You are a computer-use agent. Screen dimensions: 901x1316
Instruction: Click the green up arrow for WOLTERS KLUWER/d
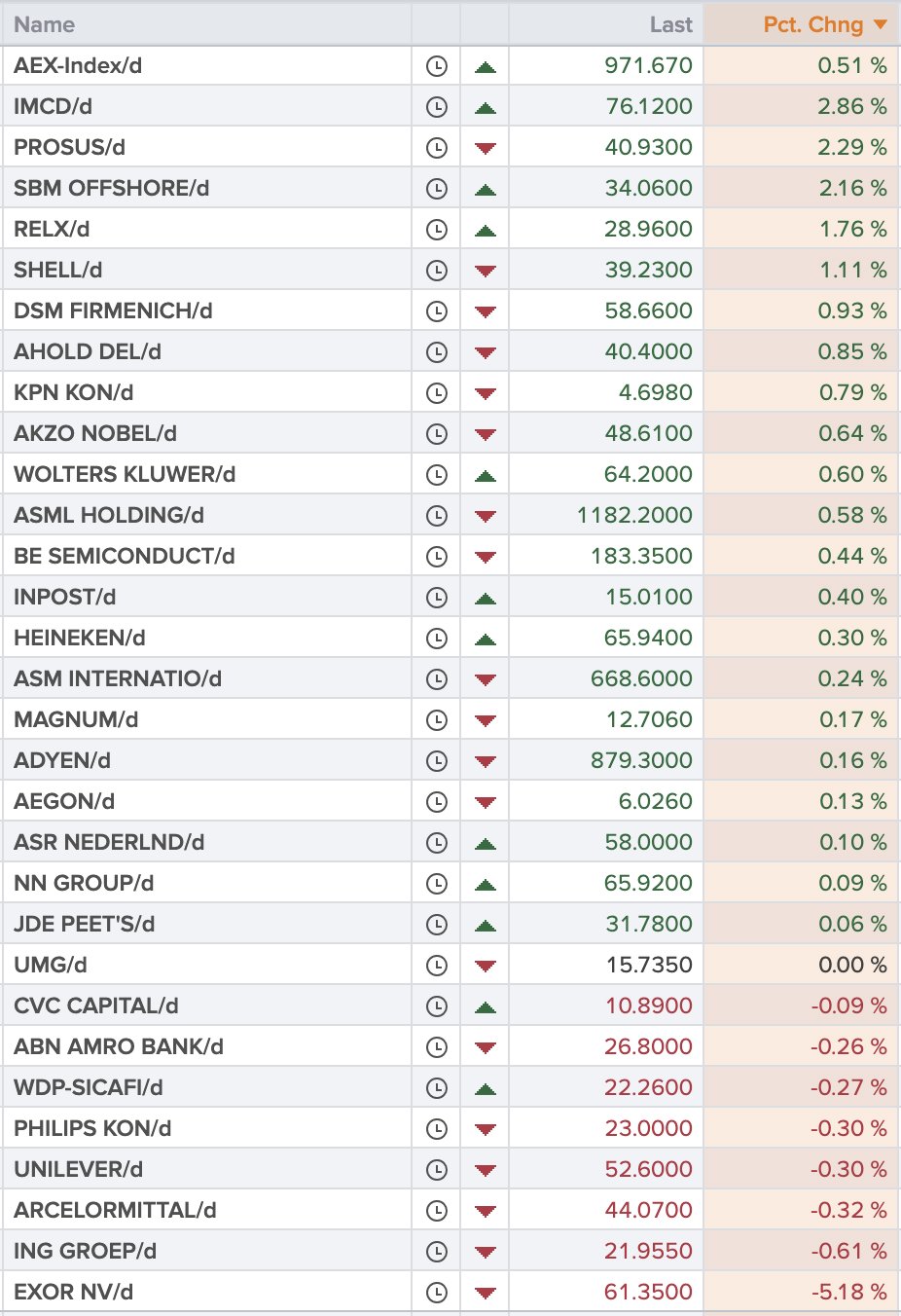coord(486,476)
